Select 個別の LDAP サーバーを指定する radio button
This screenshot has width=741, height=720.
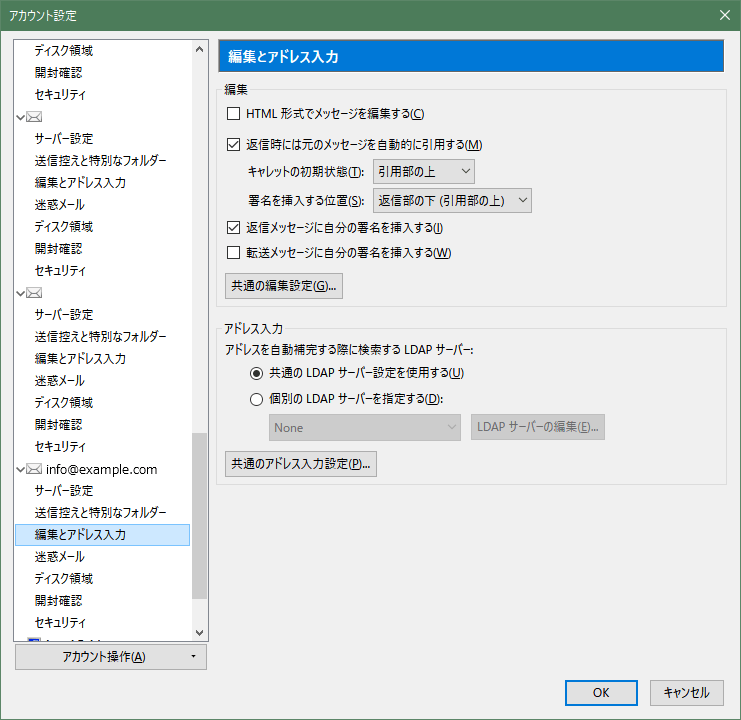coord(256,400)
